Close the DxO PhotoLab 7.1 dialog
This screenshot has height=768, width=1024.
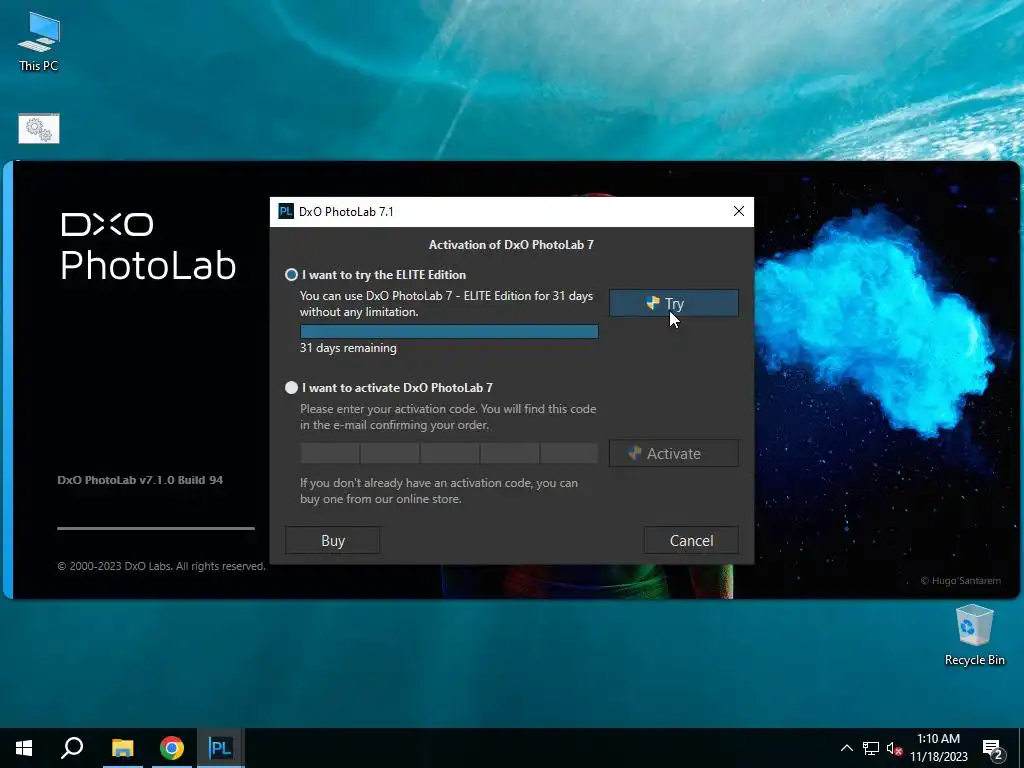point(739,211)
